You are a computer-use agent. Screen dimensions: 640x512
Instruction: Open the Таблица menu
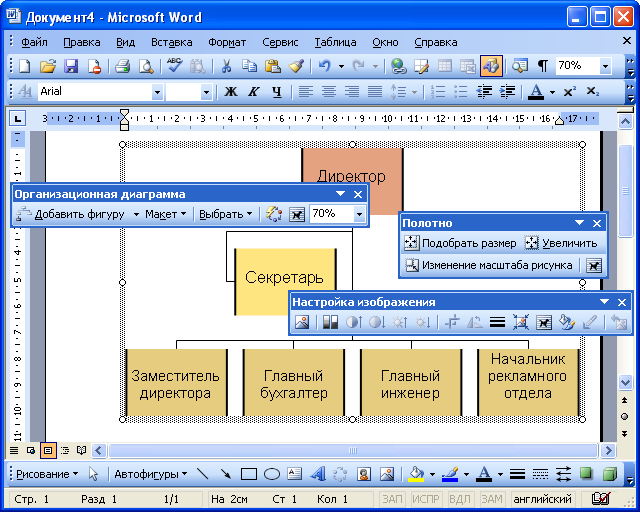(x=335, y=42)
